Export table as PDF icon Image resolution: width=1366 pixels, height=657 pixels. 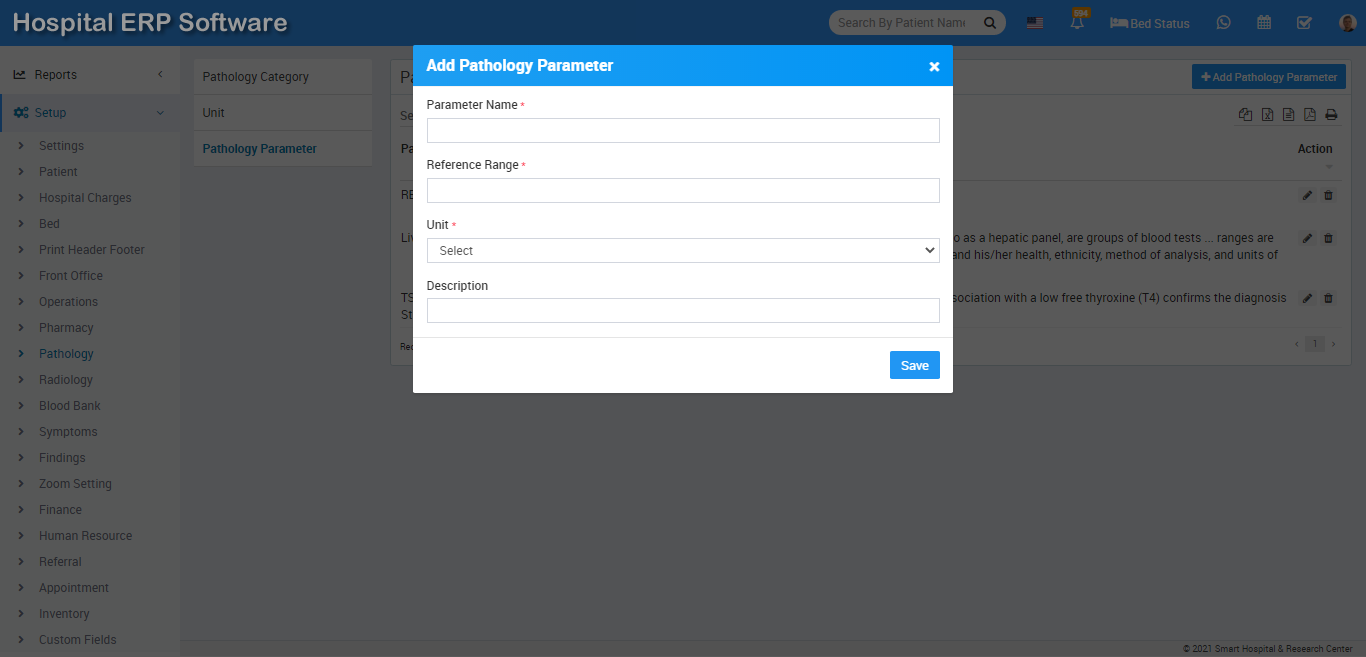pos(1310,115)
